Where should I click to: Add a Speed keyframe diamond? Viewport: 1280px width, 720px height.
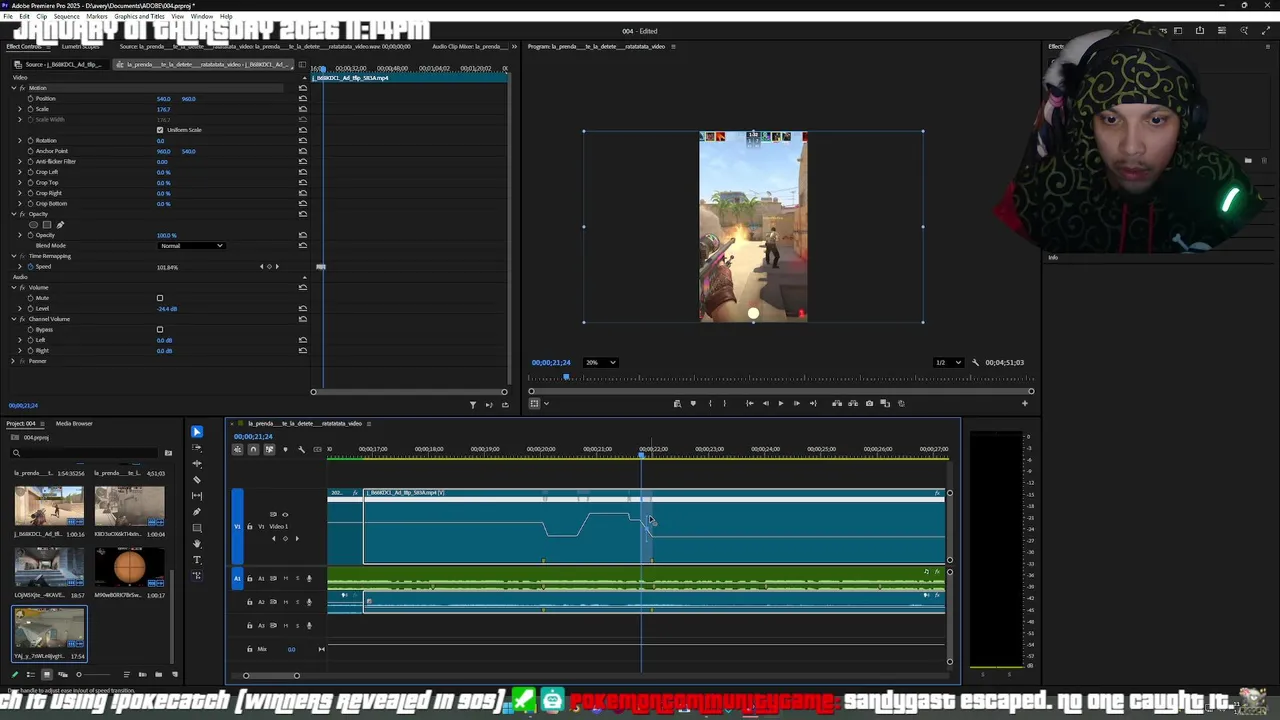pos(269,267)
